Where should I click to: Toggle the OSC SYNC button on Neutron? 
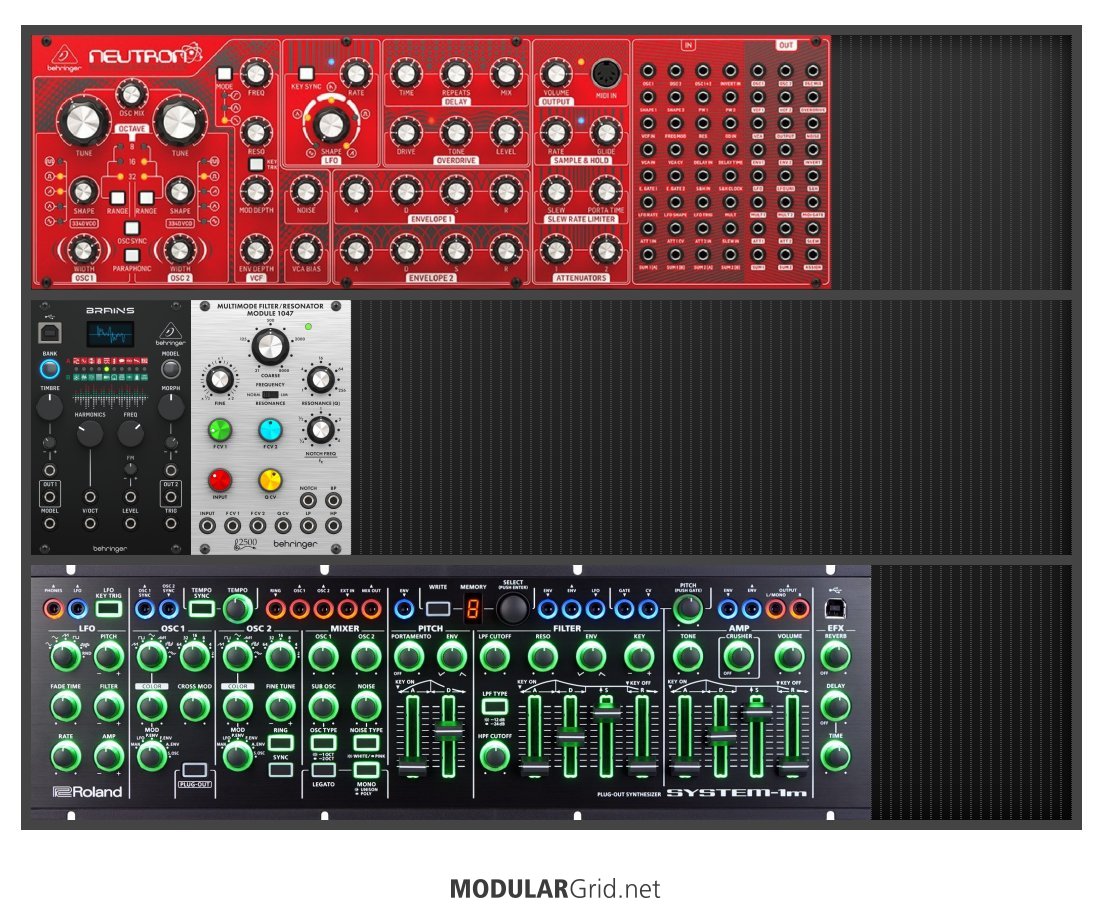point(132,228)
